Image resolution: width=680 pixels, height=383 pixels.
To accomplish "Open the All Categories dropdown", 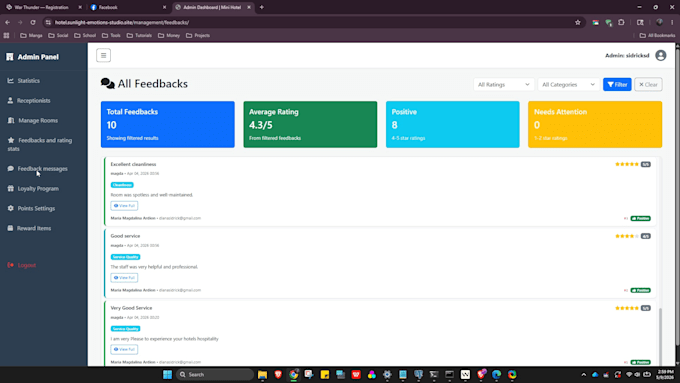I will tap(569, 85).
